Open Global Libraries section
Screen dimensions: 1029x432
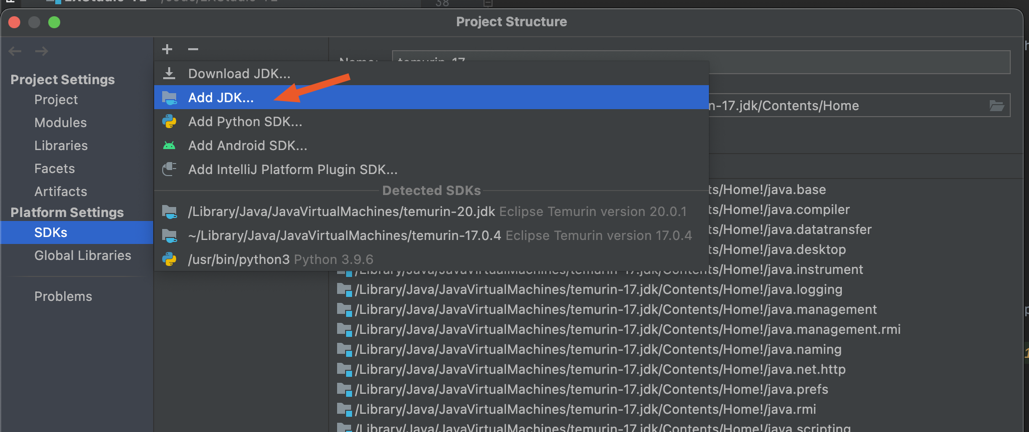click(83, 255)
